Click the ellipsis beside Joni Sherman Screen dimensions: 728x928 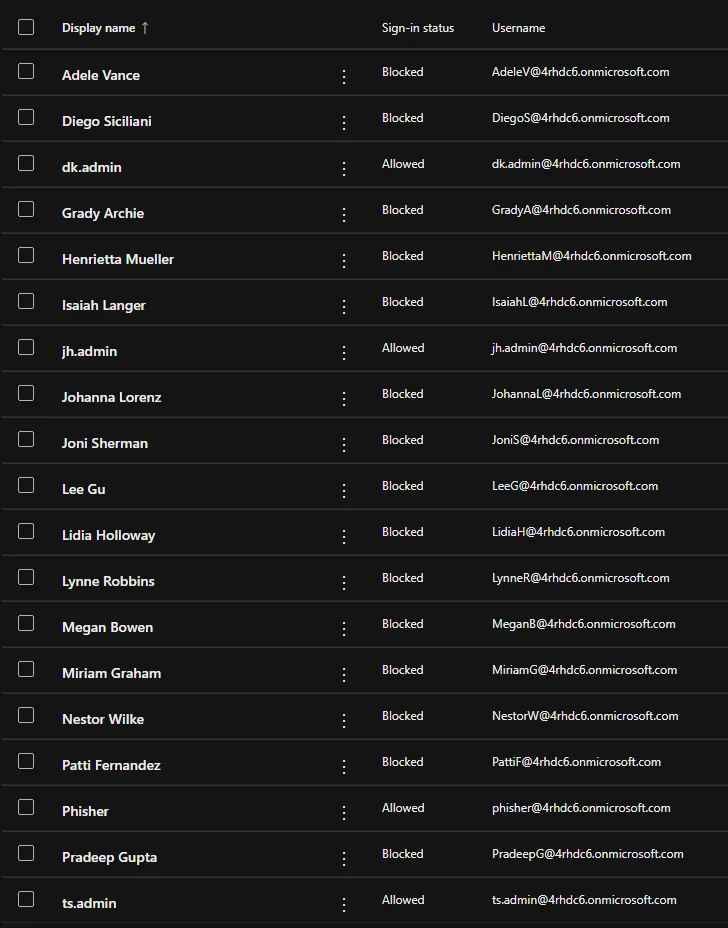[344, 444]
